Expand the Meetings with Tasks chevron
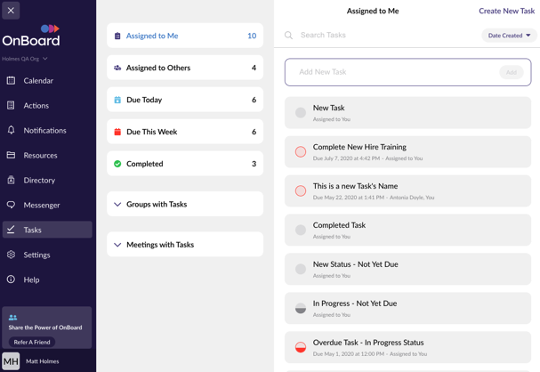Screen dimensions: 540x372 tap(117, 245)
